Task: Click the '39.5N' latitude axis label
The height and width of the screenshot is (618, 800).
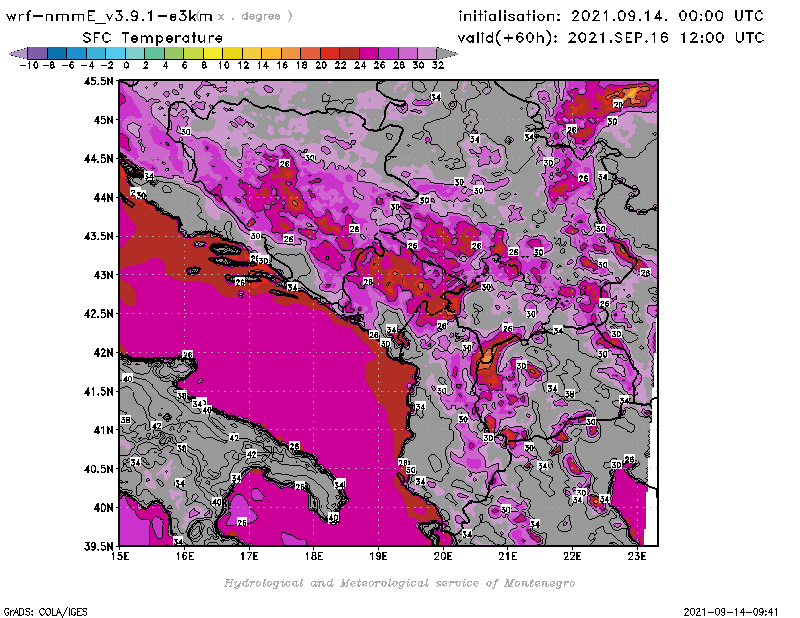Action: coord(98,547)
